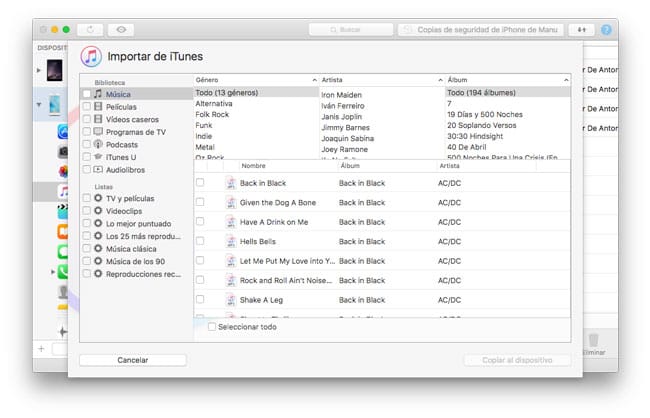Image resolution: width=650 pixels, height=418 pixels.
Task: Click the gear icon beside Lo mejor puntuado
Action: click(x=98, y=223)
